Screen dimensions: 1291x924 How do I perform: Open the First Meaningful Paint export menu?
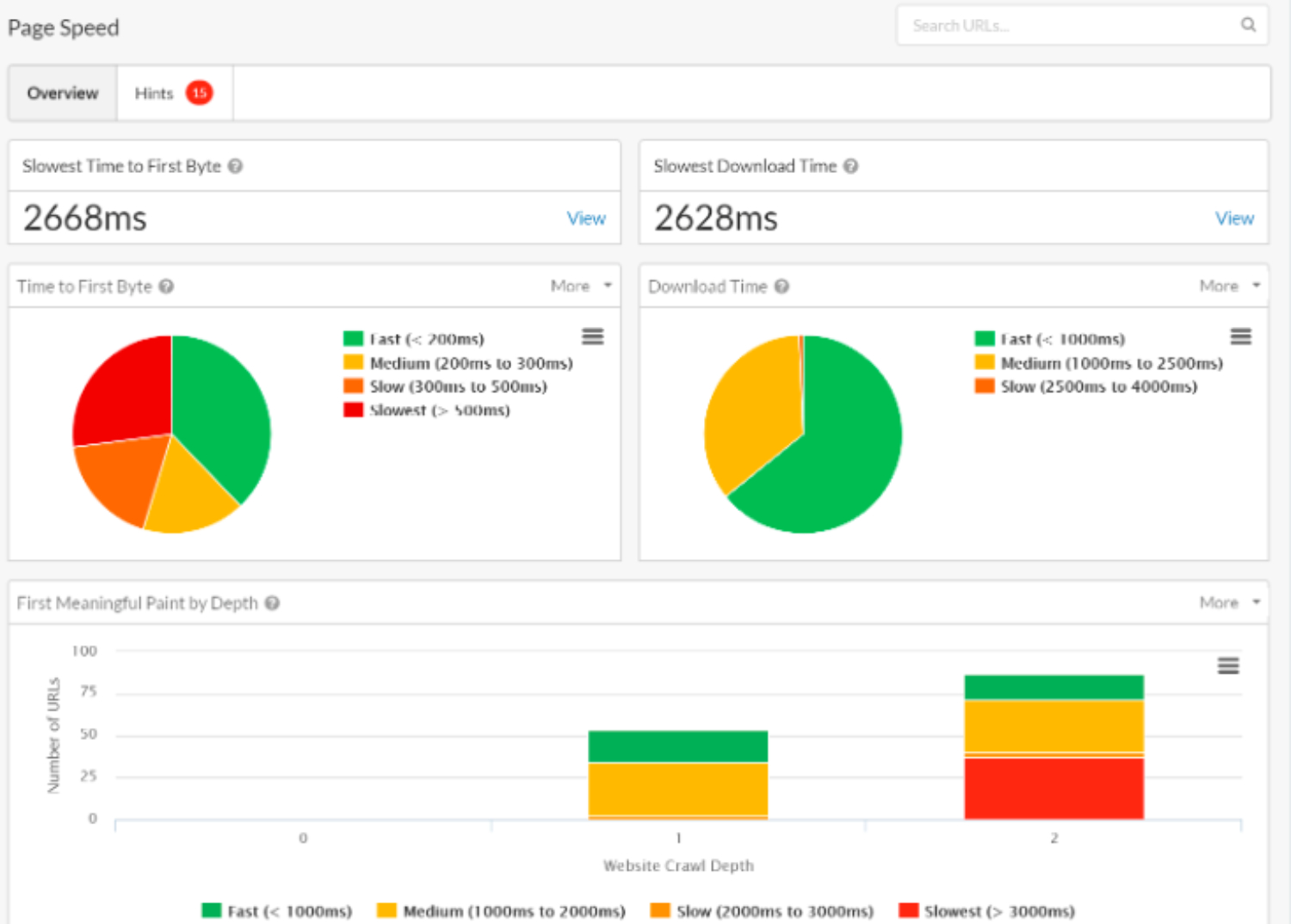point(1228,666)
